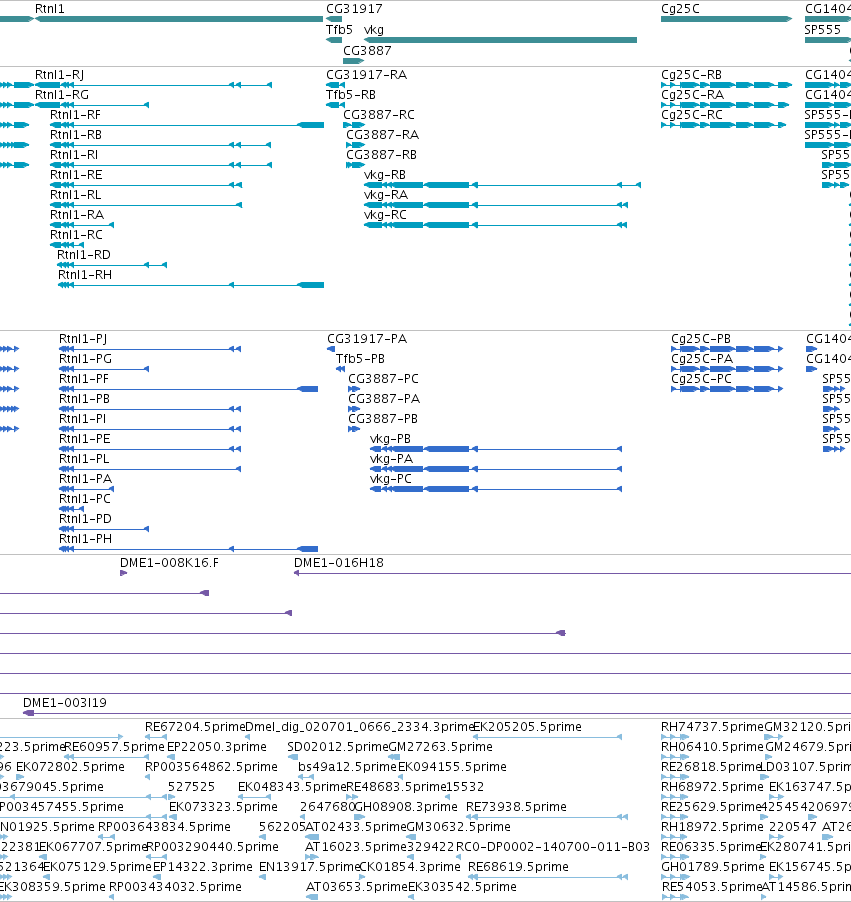Click the Rtnl1 gene label
The width and height of the screenshot is (851, 902).
[x=49, y=9]
